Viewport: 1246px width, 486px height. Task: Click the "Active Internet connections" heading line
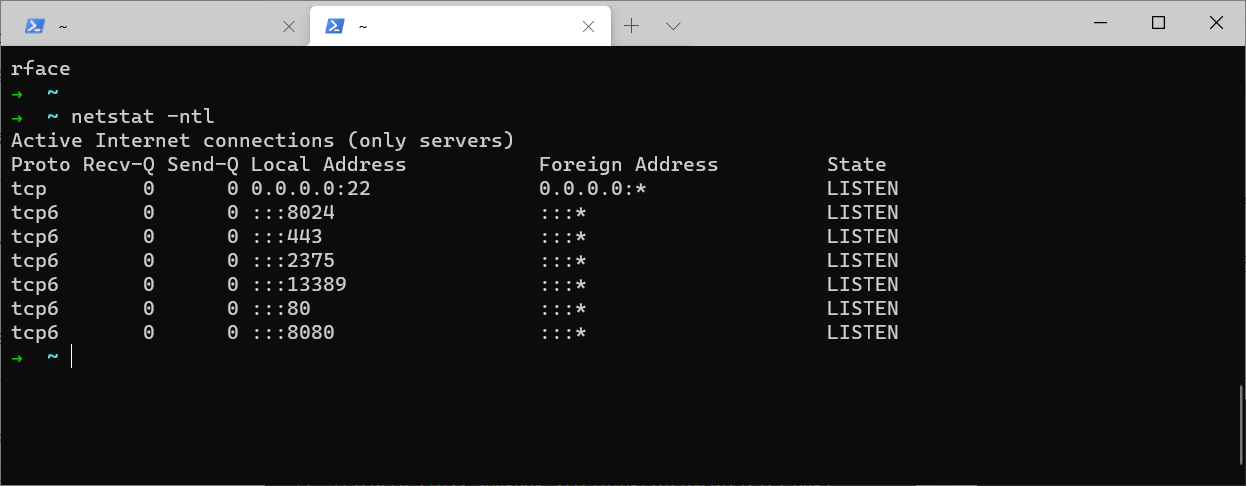tap(262, 141)
